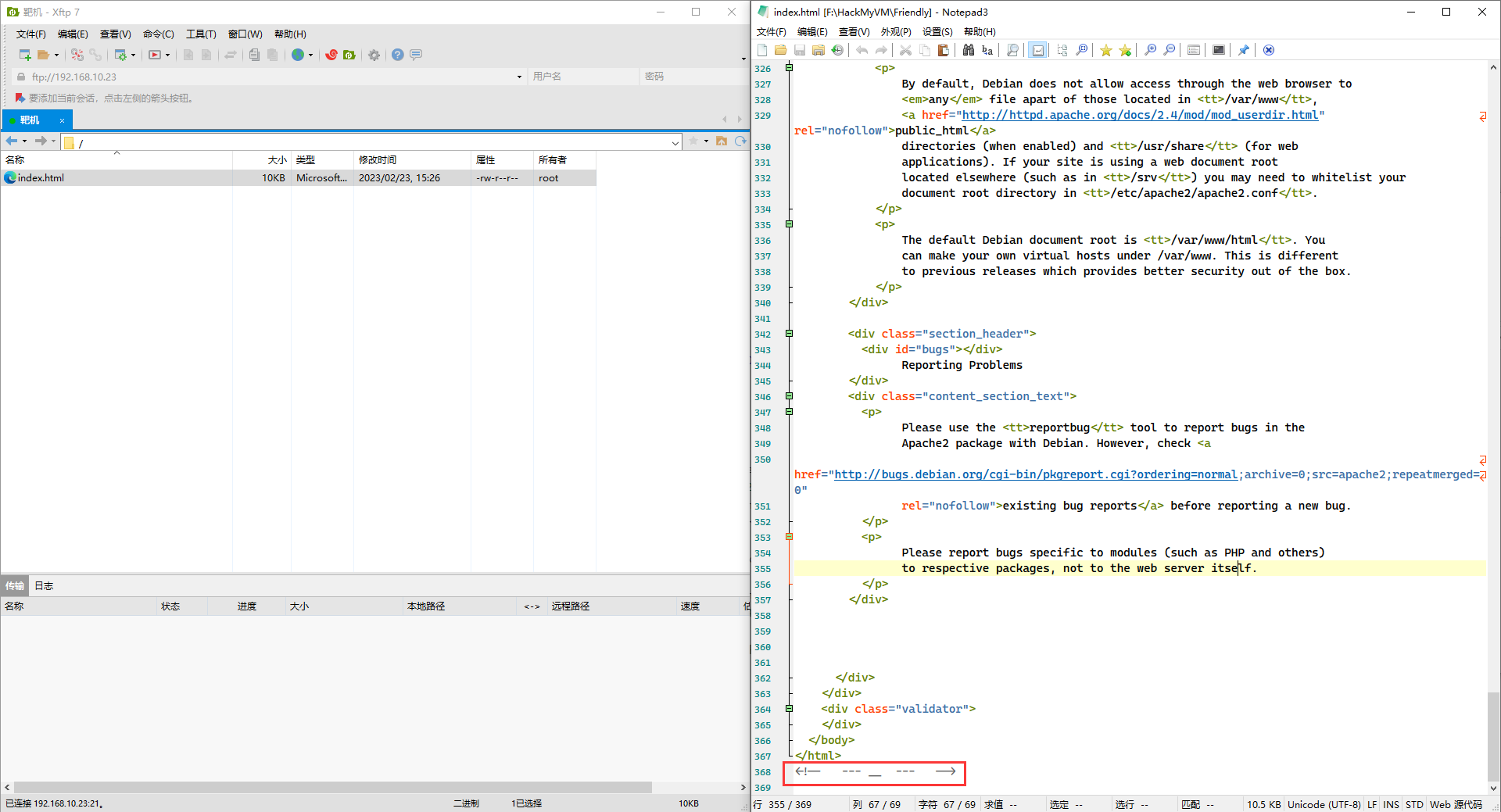Open session properties icon in Xftp toolbar
Viewport: 1501px width, 812px height.
pyautogui.click(x=120, y=55)
